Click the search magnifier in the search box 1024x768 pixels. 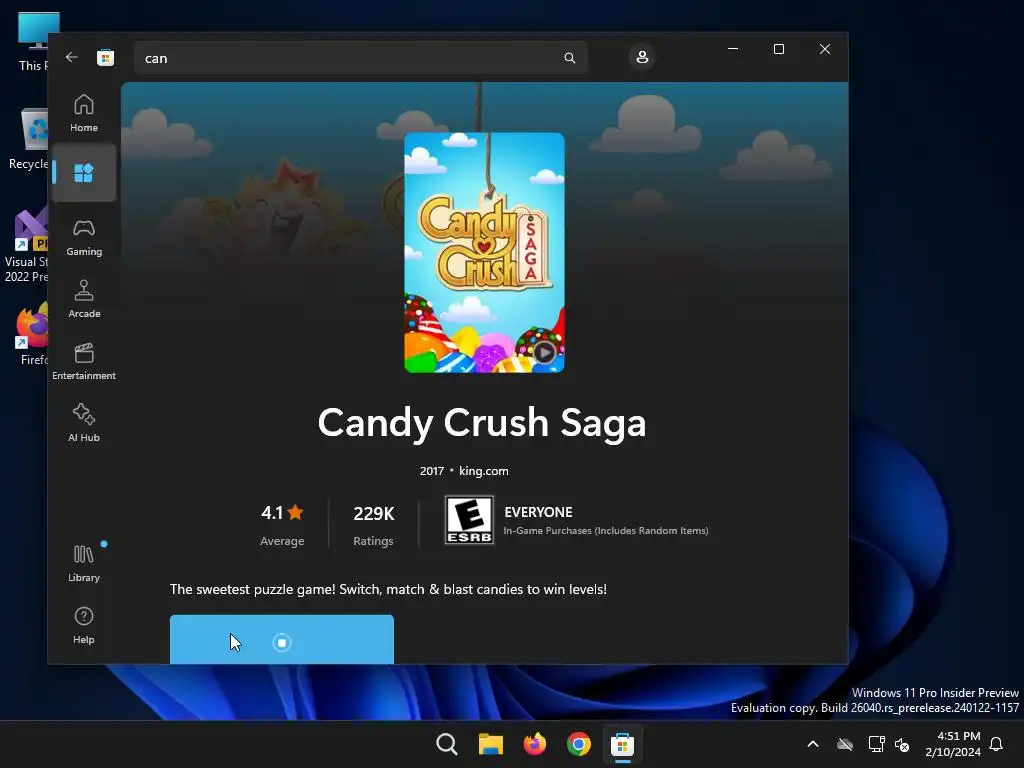(x=569, y=58)
